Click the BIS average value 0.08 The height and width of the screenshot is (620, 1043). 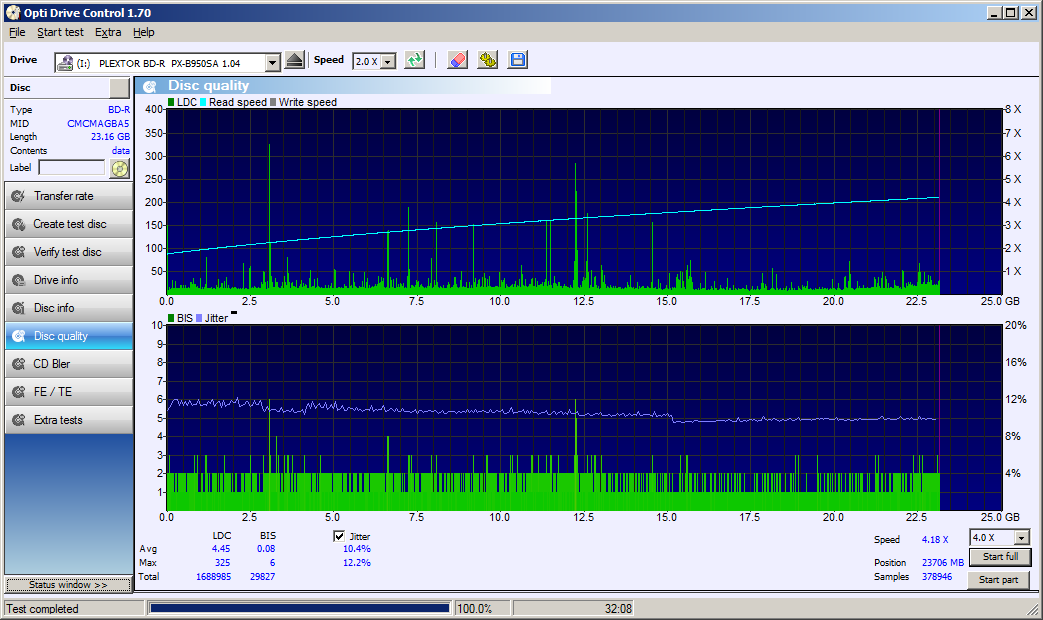click(x=266, y=549)
